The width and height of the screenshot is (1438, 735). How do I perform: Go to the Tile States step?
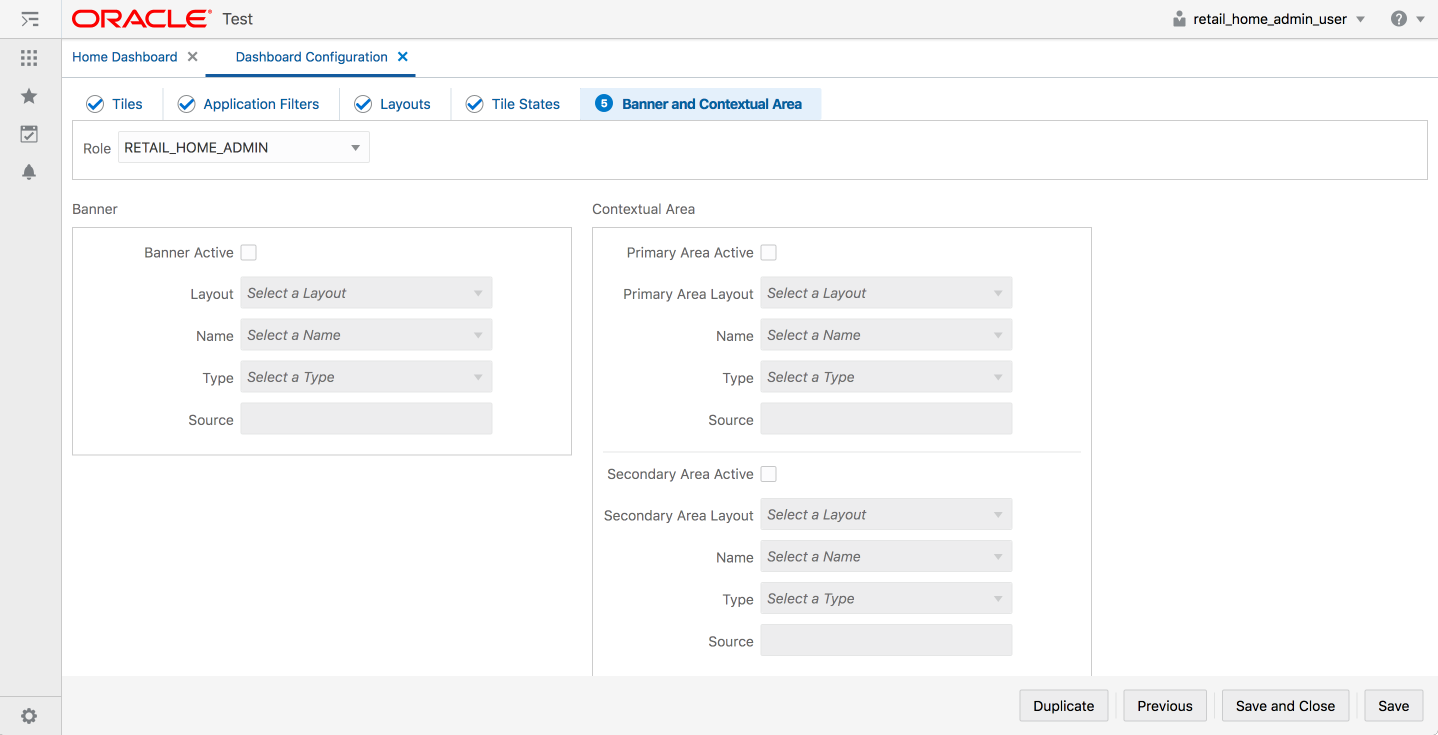[x=526, y=104]
